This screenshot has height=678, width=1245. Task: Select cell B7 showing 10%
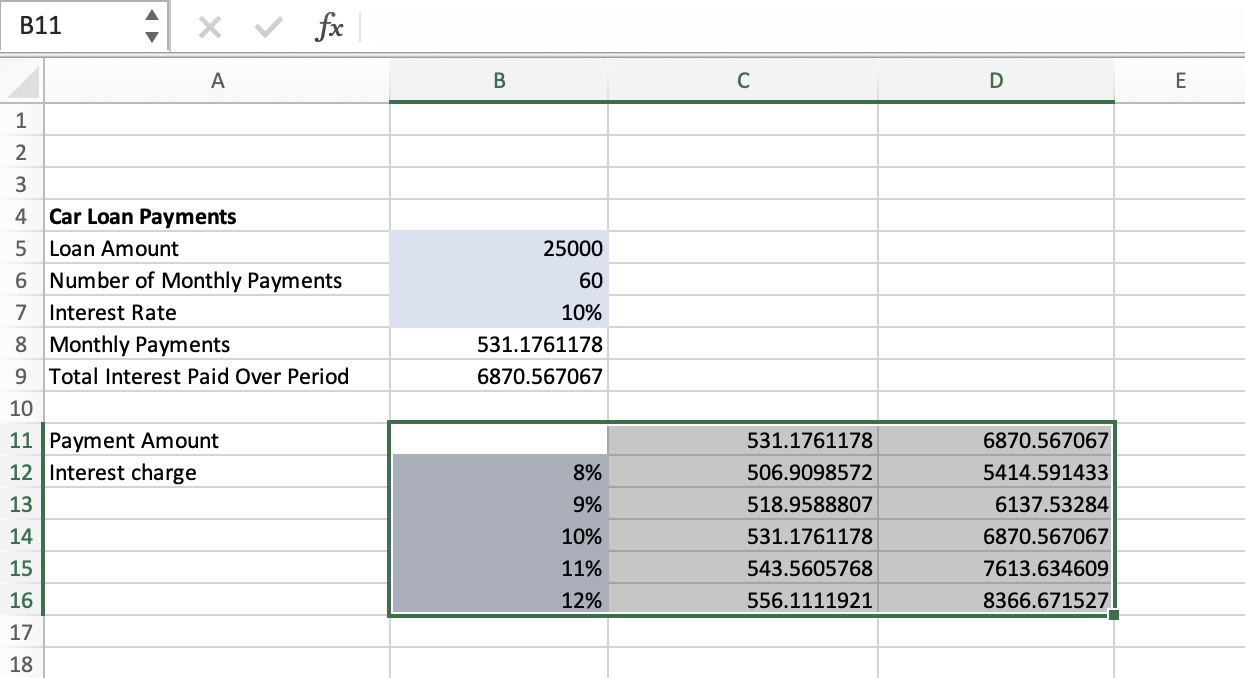coord(498,312)
